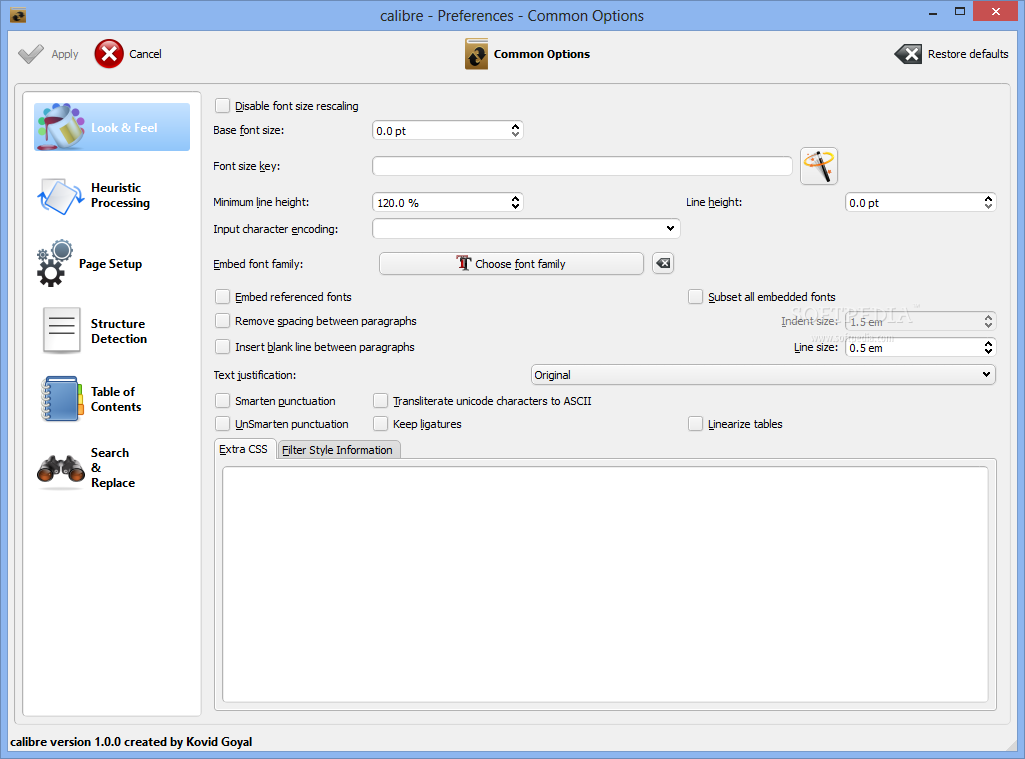The width and height of the screenshot is (1025, 759).
Task: Click the red Cancel icon
Action: tap(109, 54)
